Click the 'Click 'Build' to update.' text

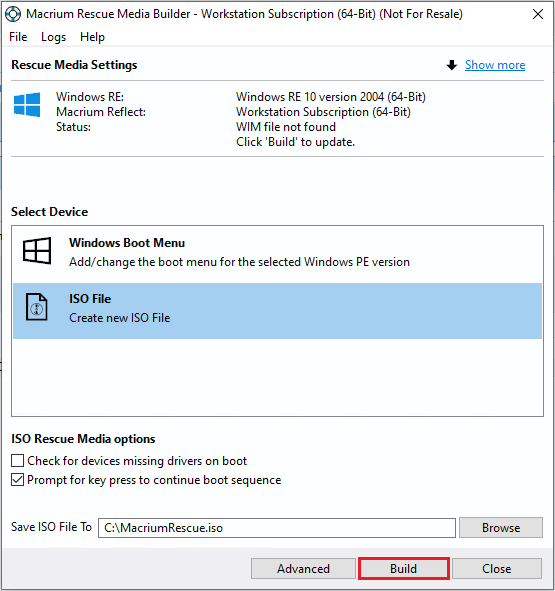295,142
